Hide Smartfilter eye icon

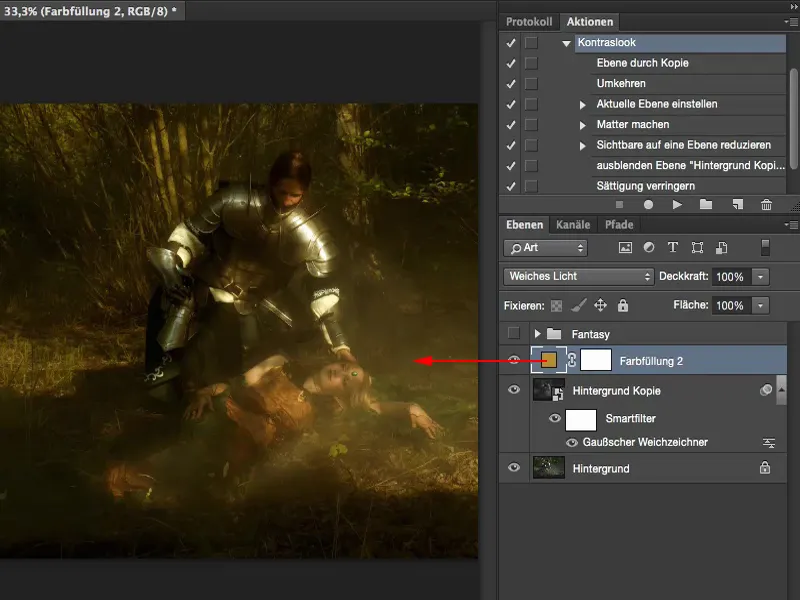(555, 418)
